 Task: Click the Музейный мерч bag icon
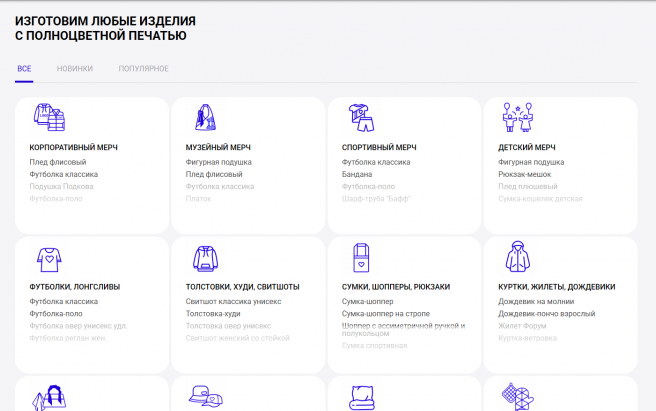point(205,117)
